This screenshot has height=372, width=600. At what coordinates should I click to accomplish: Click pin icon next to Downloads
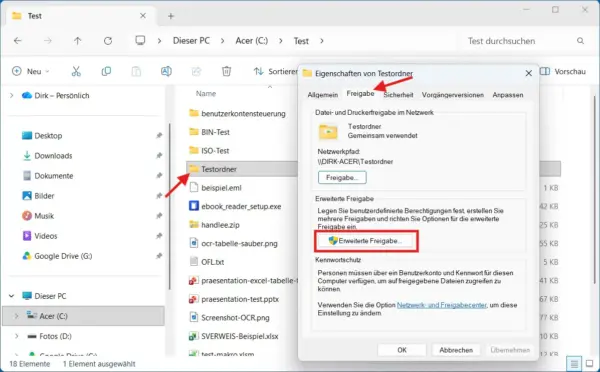(x=159, y=155)
